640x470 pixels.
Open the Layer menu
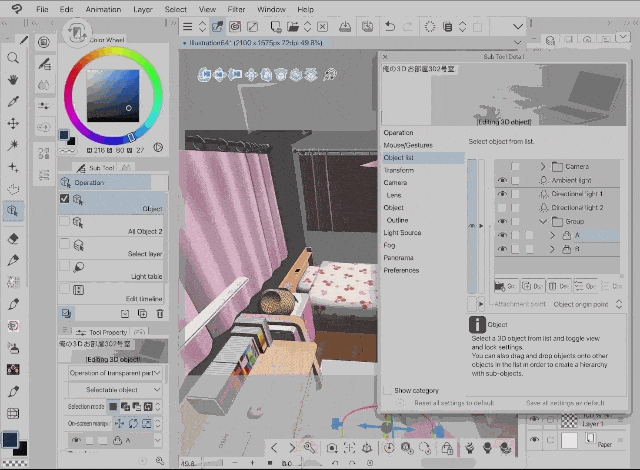click(x=143, y=9)
